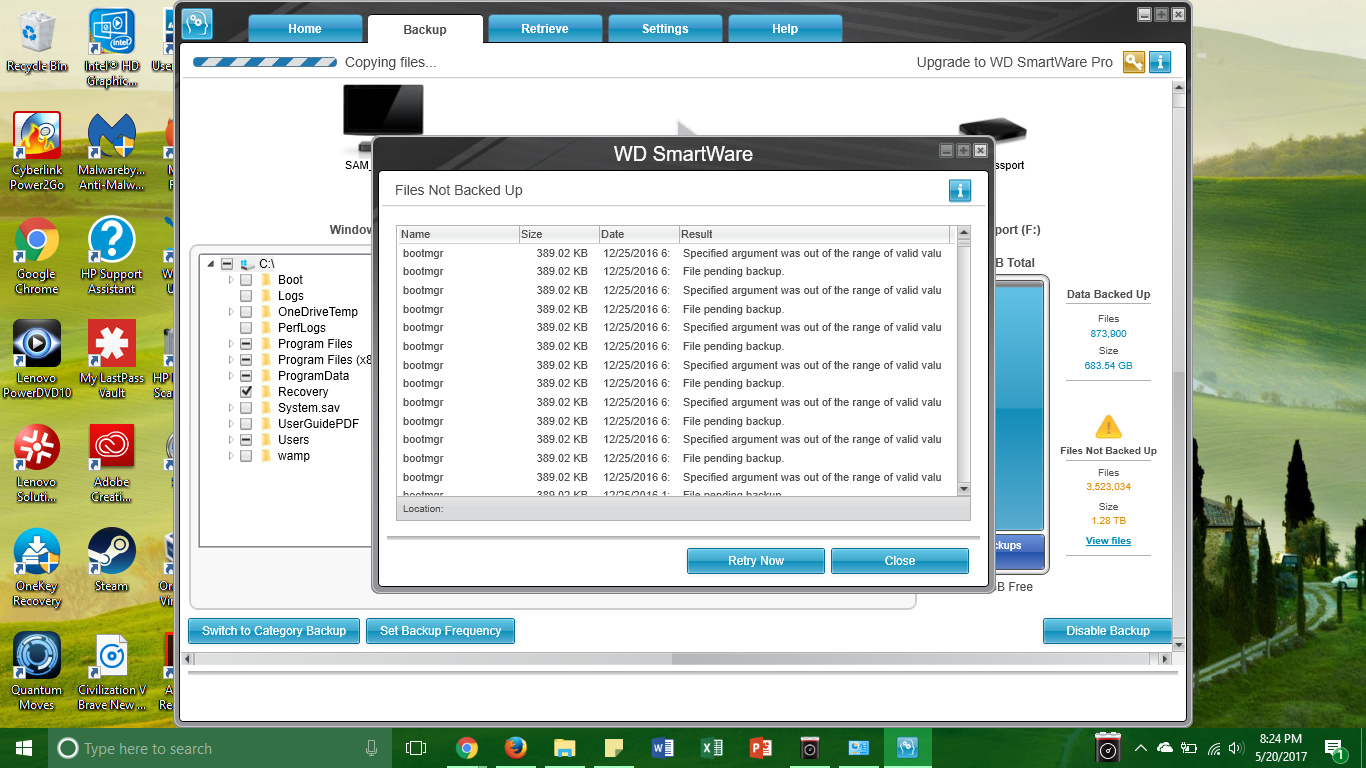Open the blue info icon beside the key

1160,62
